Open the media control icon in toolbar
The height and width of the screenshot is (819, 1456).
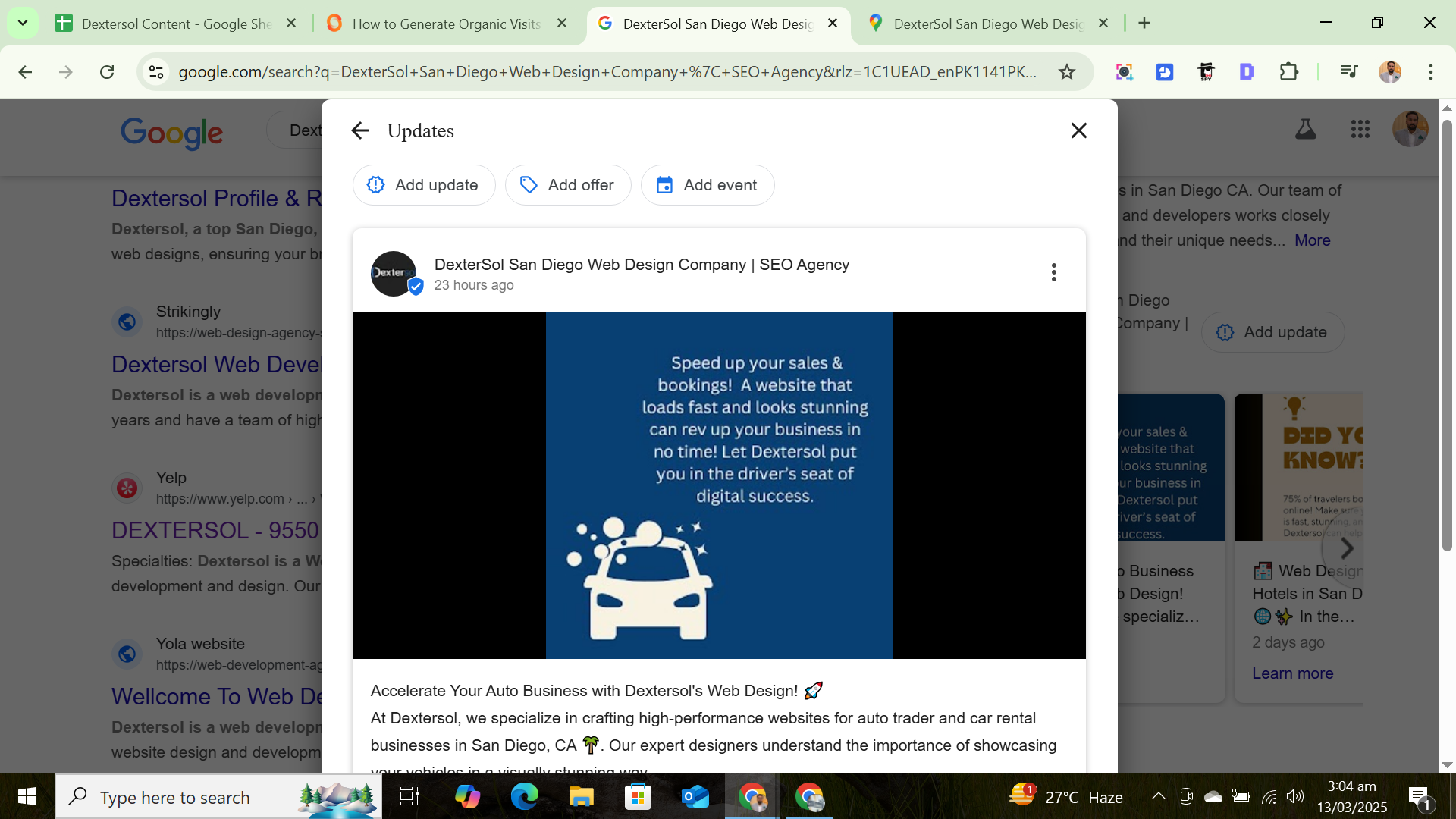coord(1349,72)
